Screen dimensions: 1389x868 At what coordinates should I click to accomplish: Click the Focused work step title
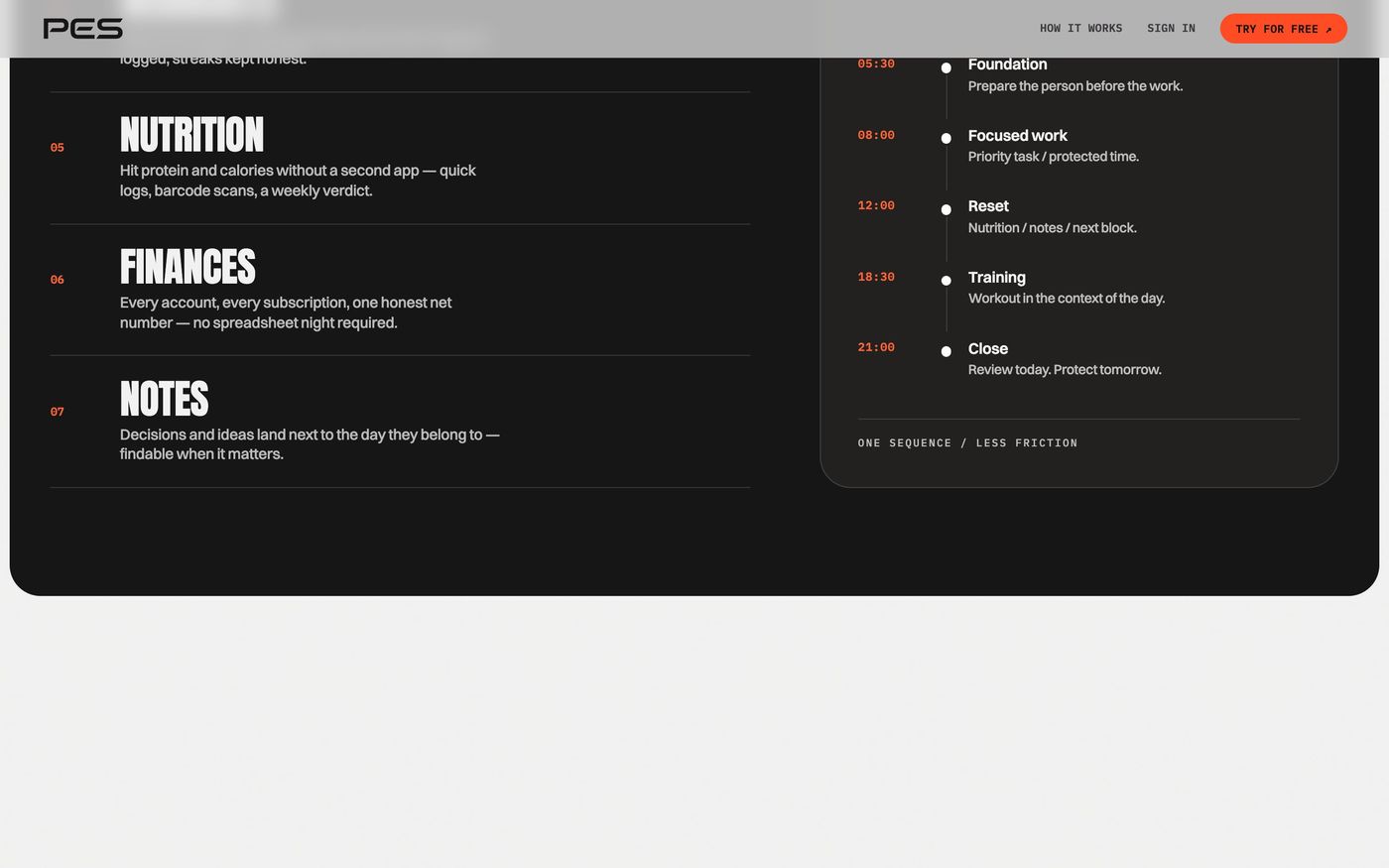(1018, 136)
